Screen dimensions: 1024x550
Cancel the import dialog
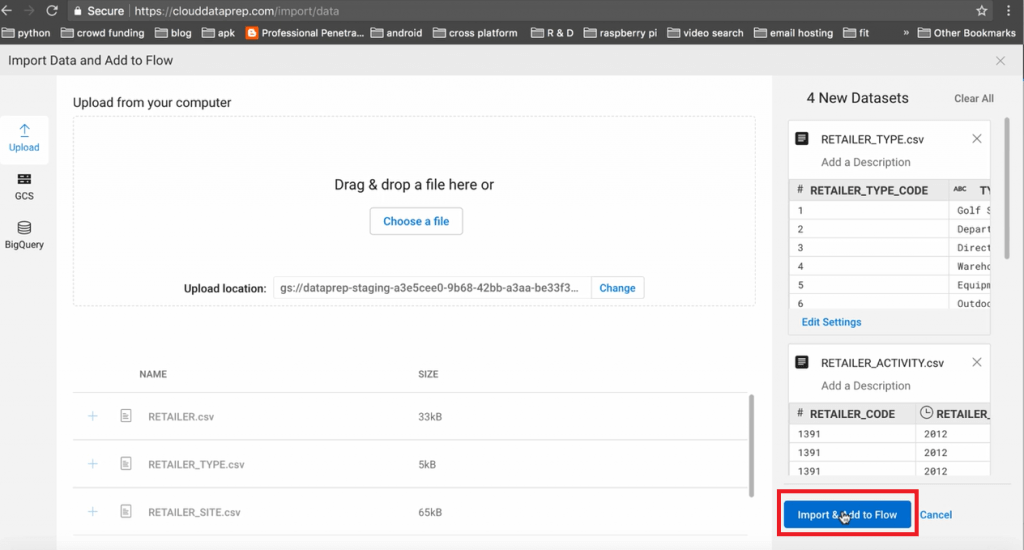tap(936, 515)
